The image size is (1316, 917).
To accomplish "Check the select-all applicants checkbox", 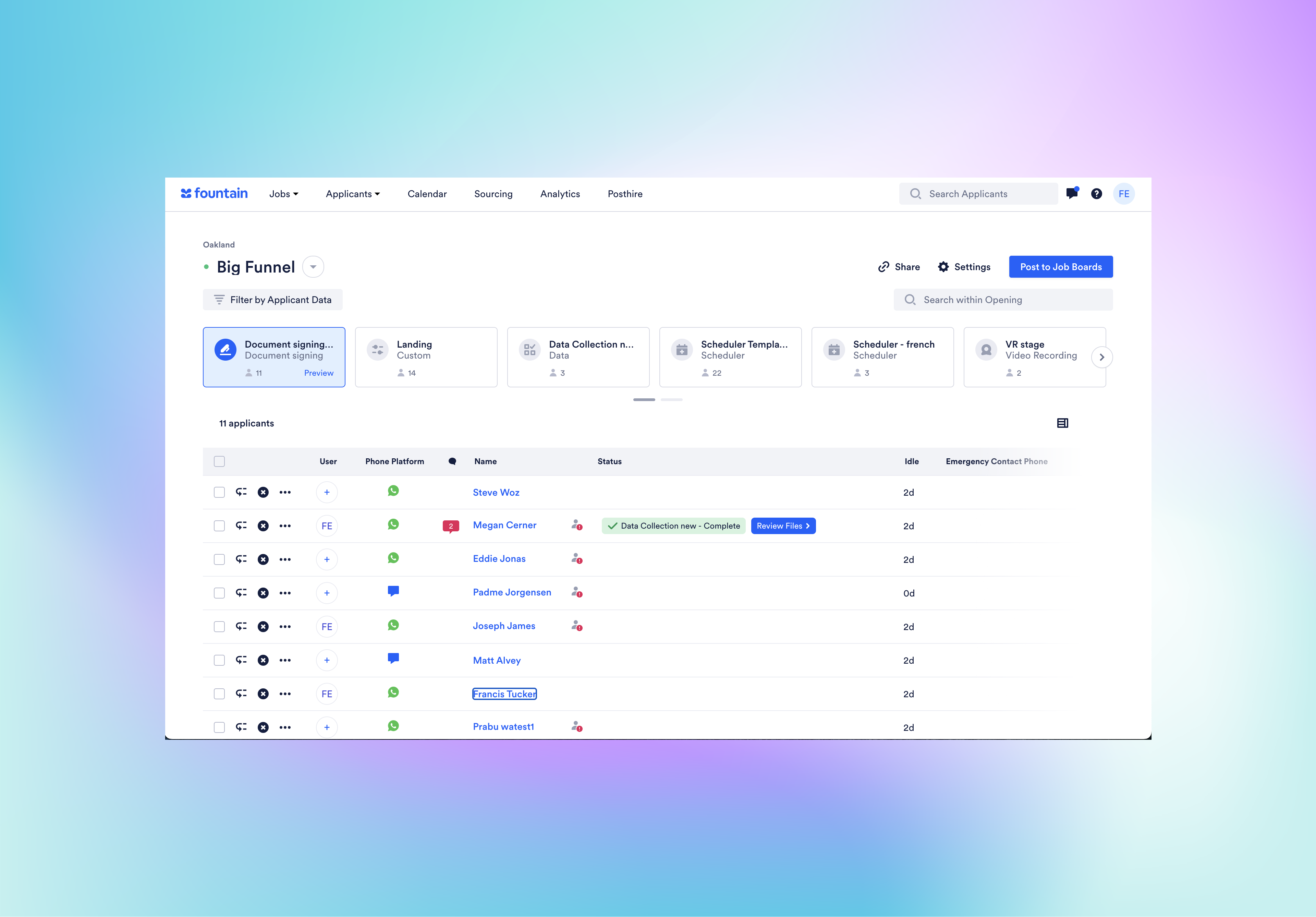I will [220, 462].
